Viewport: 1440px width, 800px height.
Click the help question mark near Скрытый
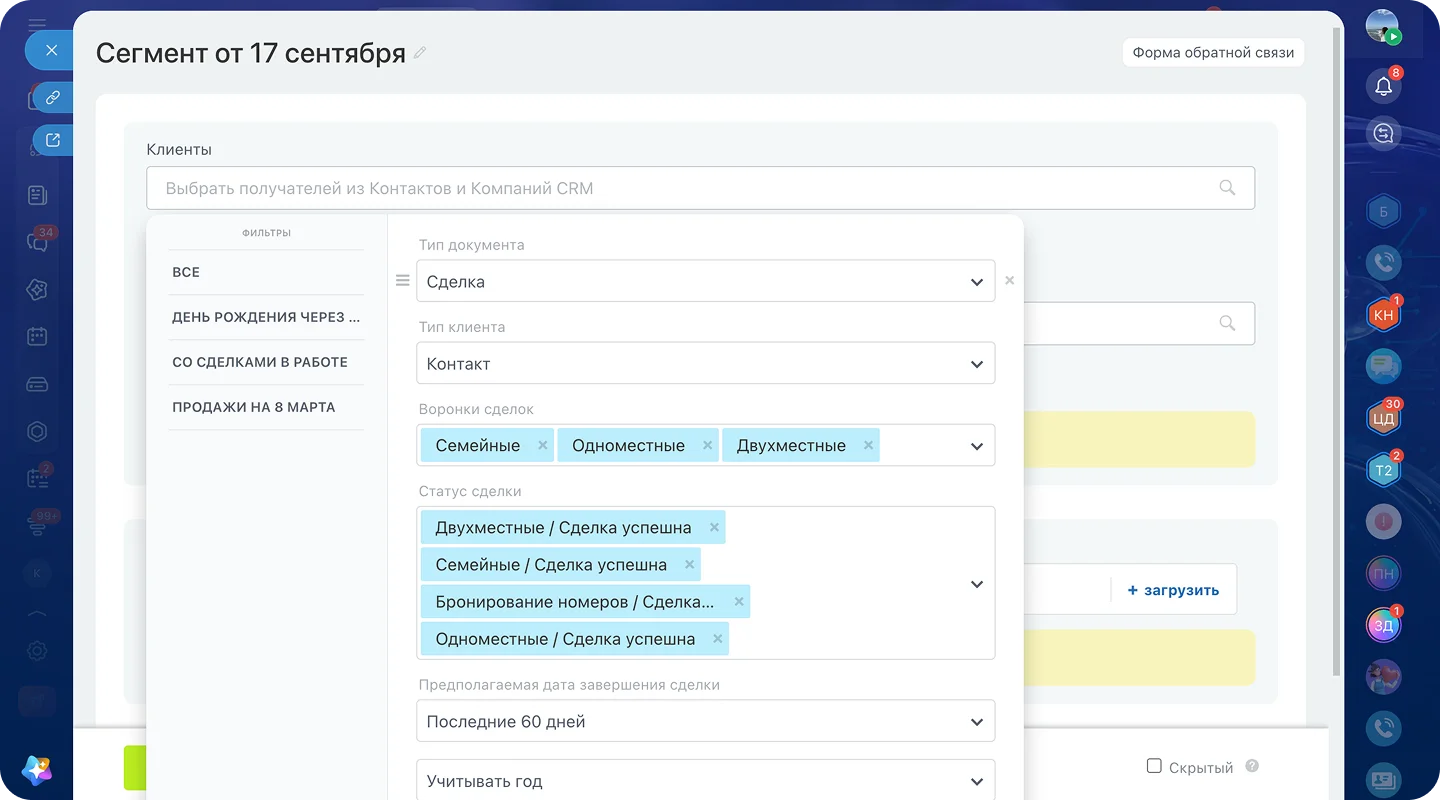pos(1252,766)
